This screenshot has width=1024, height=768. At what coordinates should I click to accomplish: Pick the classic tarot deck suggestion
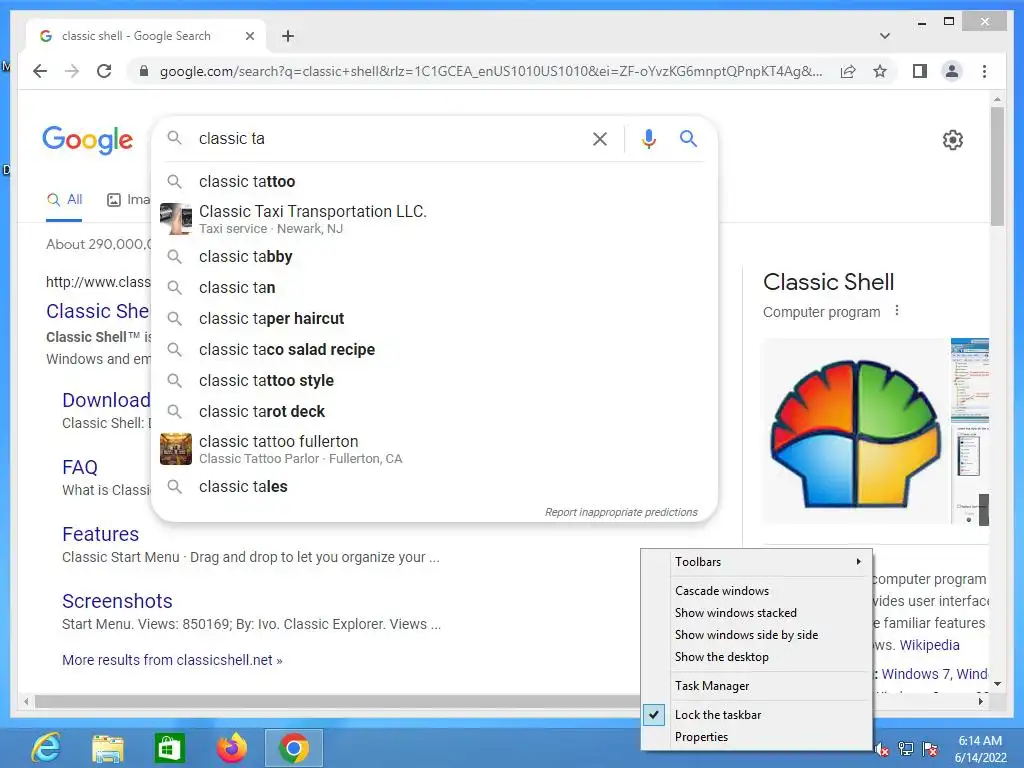coord(434,411)
